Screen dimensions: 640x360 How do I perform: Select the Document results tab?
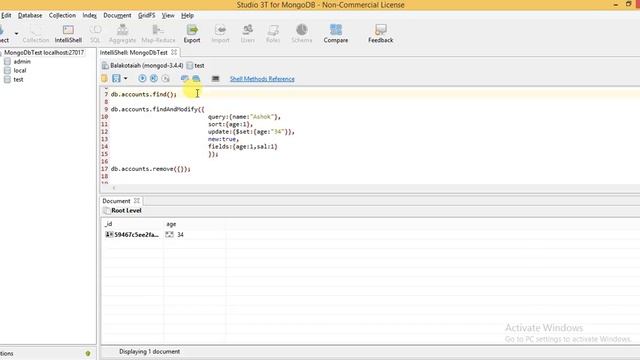[x=116, y=201]
